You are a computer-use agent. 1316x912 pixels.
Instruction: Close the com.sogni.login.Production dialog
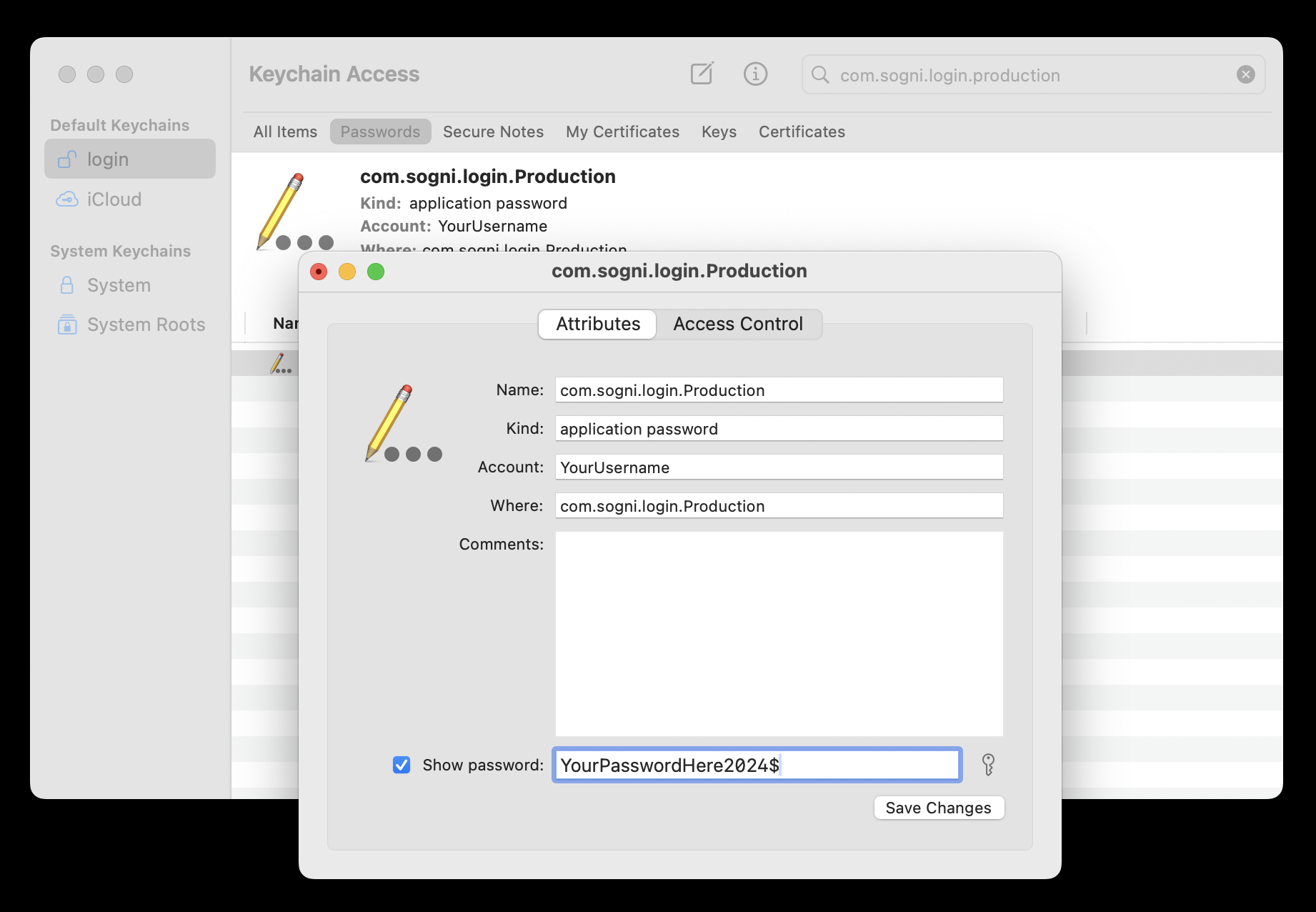click(319, 272)
